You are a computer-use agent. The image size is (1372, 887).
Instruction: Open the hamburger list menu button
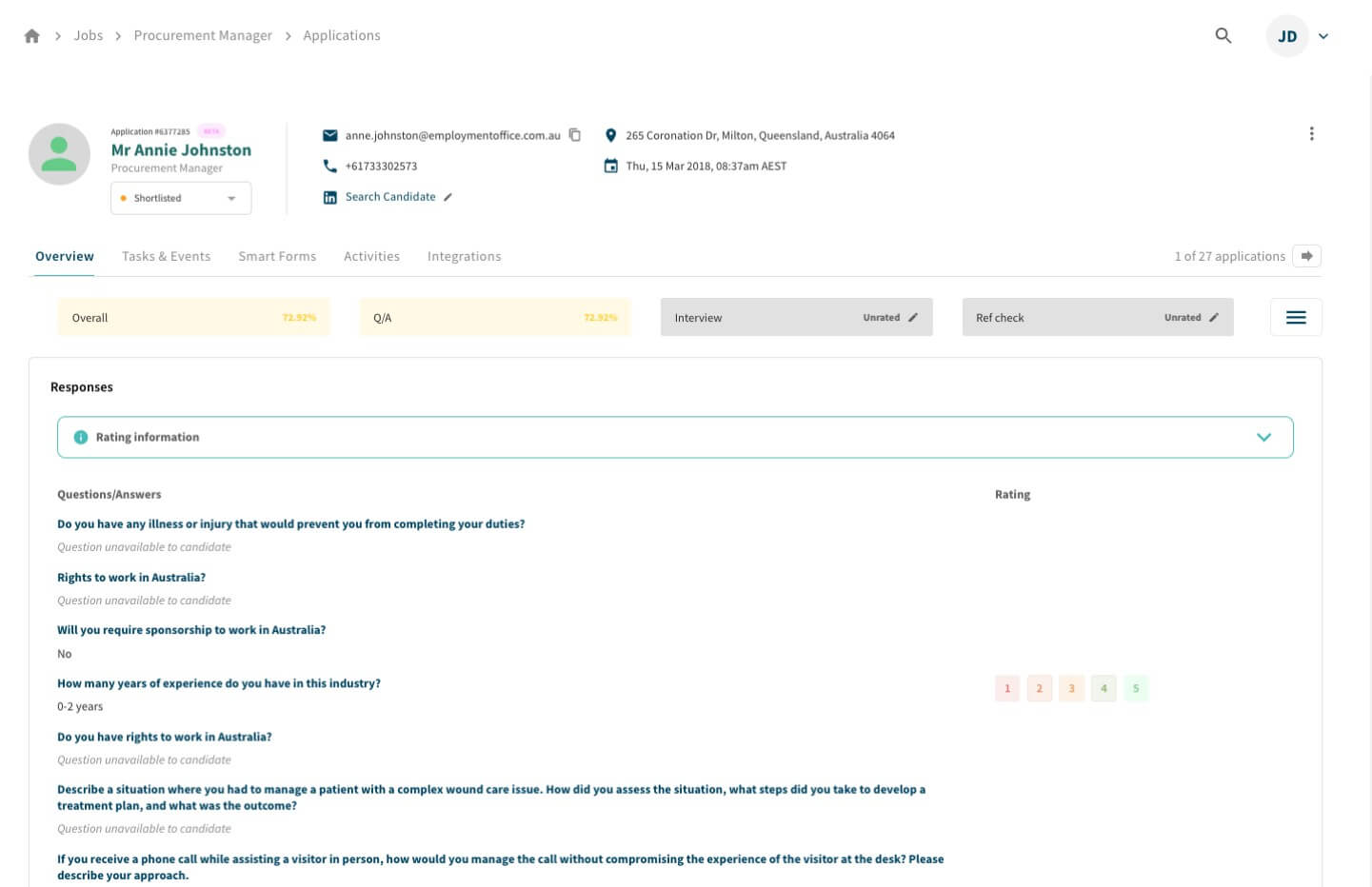tap(1296, 317)
